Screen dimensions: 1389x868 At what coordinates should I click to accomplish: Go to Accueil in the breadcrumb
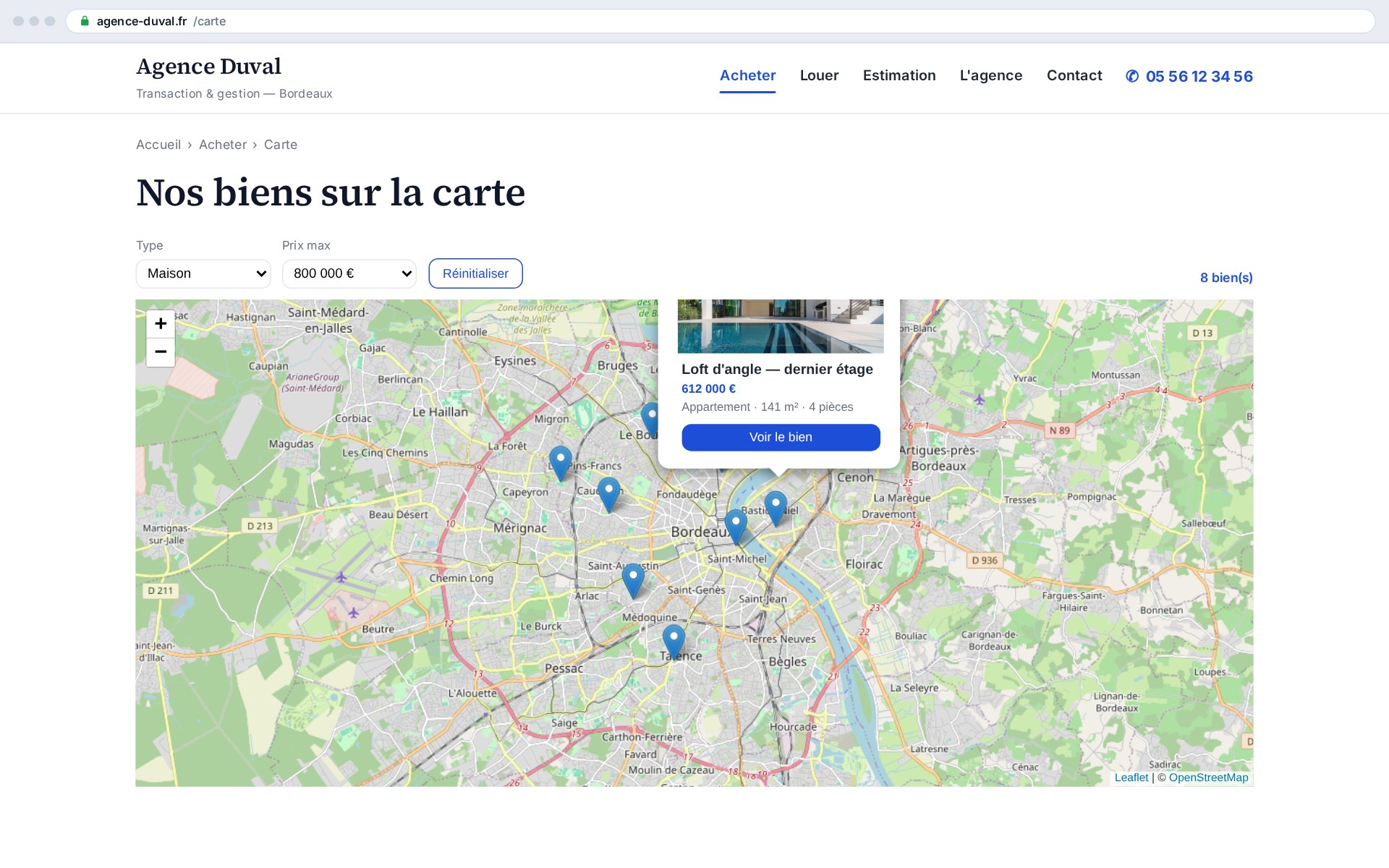click(x=158, y=145)
